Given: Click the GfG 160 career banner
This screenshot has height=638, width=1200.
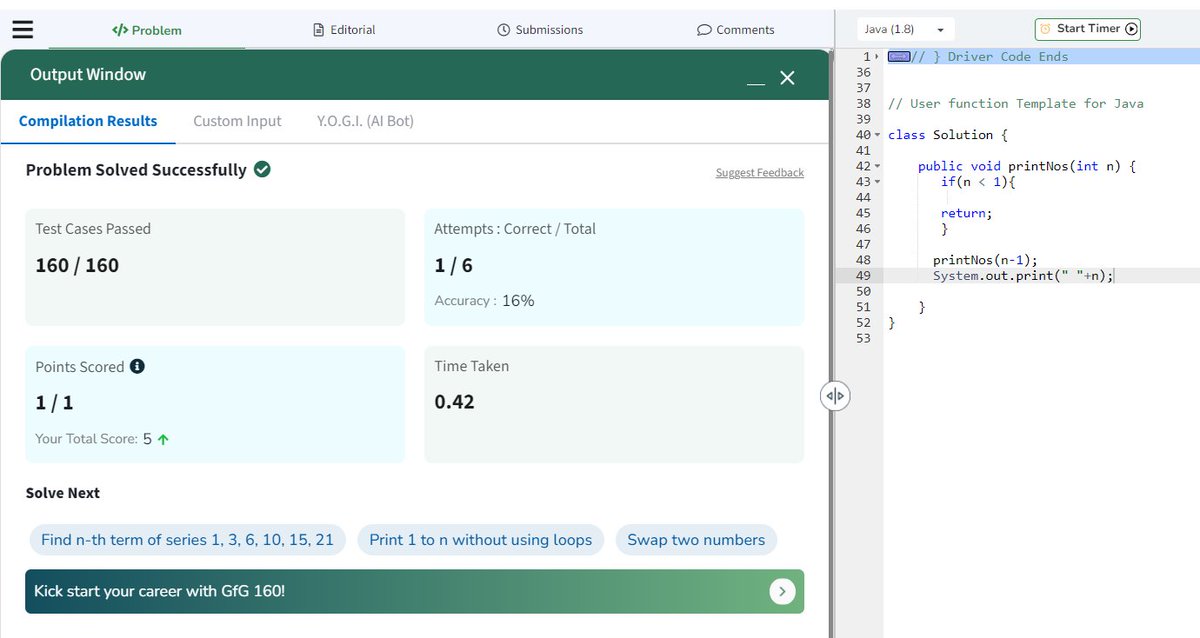Looking at the screenshot, I should (414, 591).
